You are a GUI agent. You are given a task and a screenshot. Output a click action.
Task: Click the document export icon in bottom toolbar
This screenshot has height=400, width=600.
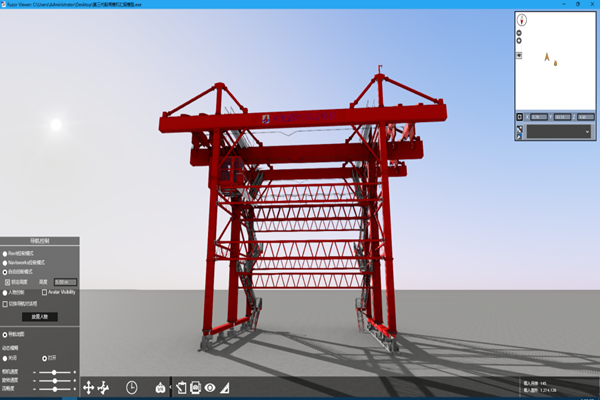[x=182, y=387]
